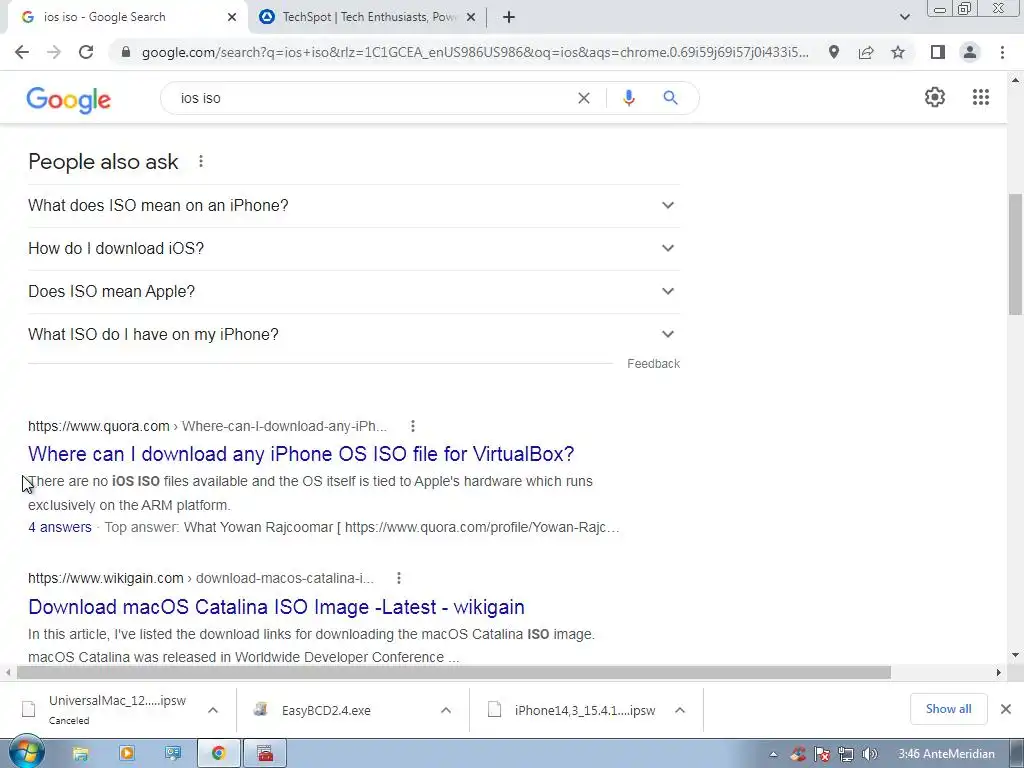Open EasyBCD2.4.exe download options arrow
Image resolution: width=1024 pixels, height=768 pixels.
pyautogui.click(x=446, y=710)
